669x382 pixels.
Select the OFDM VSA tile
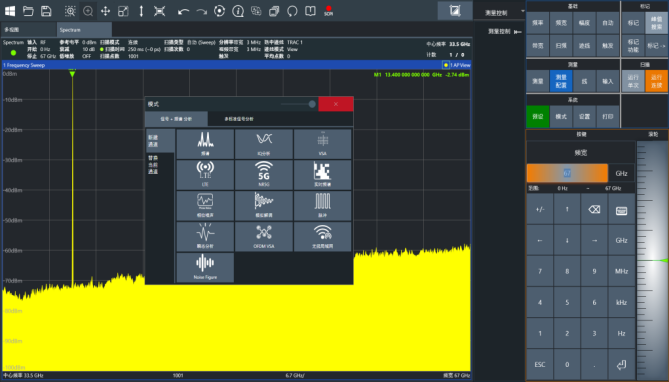pos(264,236)
